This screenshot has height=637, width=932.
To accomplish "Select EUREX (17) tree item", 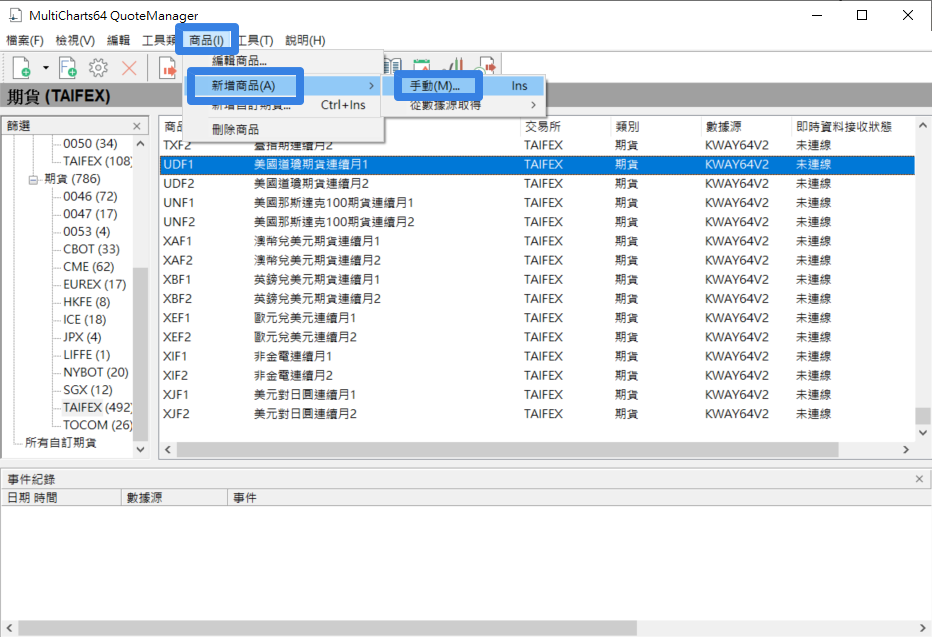I will coord(95,285).
